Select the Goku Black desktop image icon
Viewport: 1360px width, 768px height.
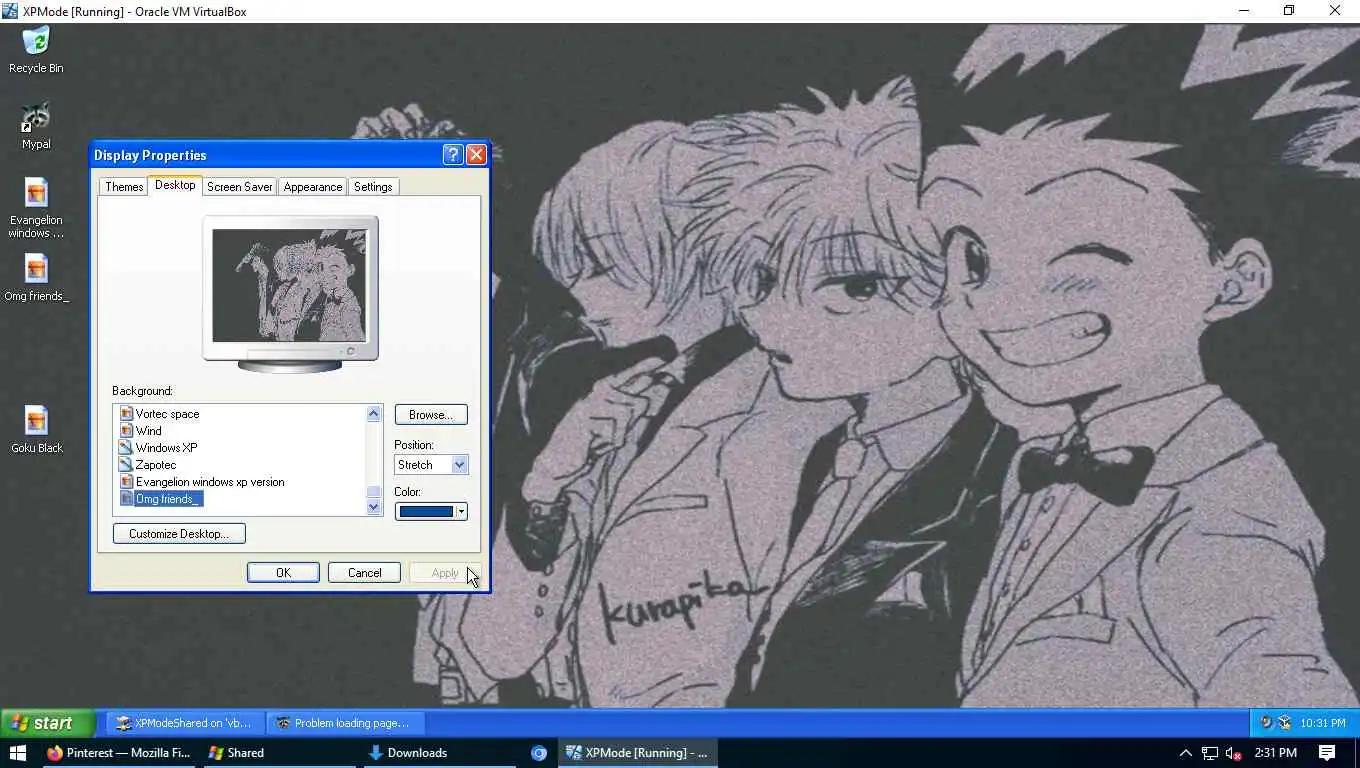(x=36, y=430)
